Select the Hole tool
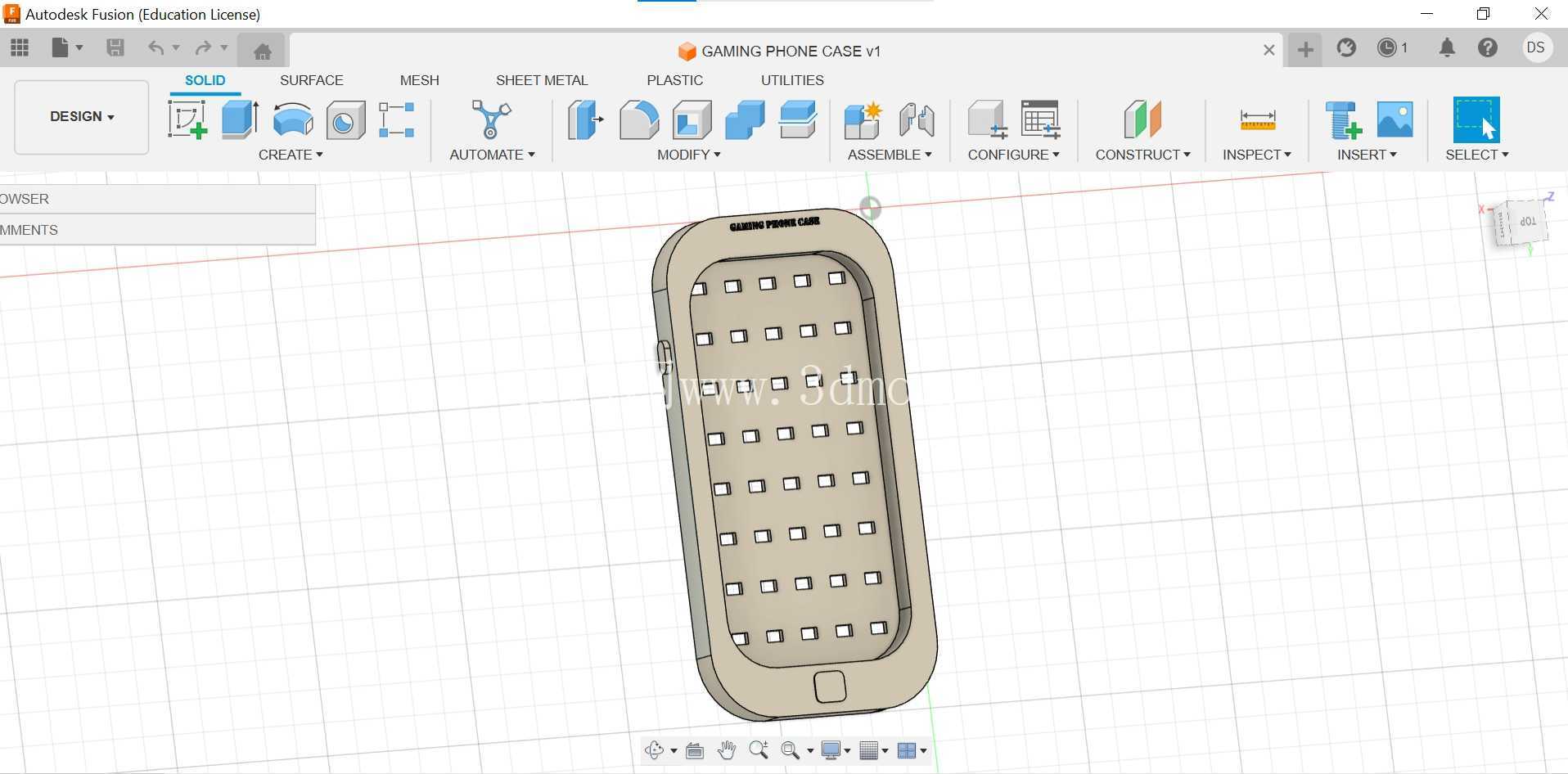Viewport: 1568px width, 774px height. coord(345,120)
